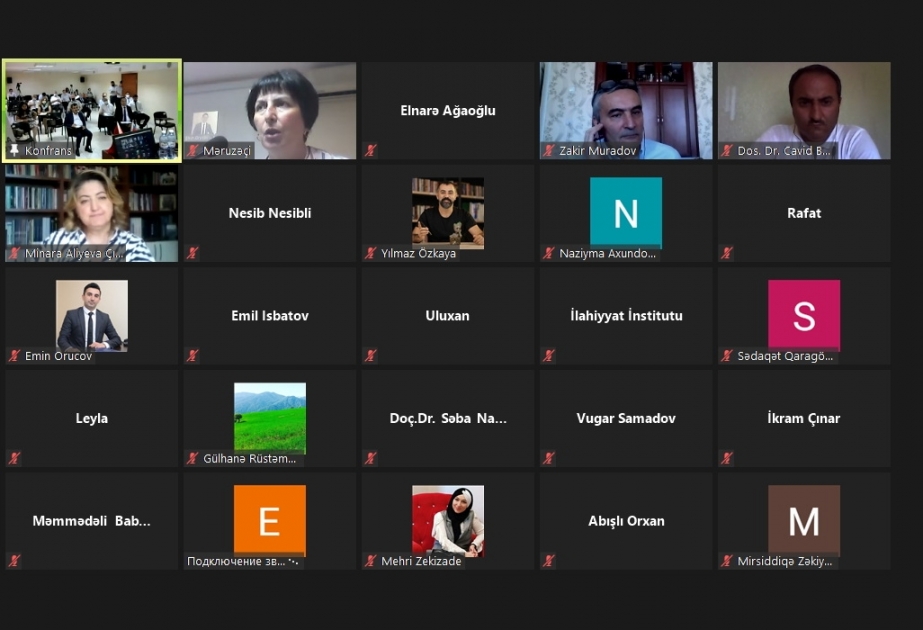
Task: Click Gülhanə Rüstəm's green landscape picture
Action: point(270,418)
